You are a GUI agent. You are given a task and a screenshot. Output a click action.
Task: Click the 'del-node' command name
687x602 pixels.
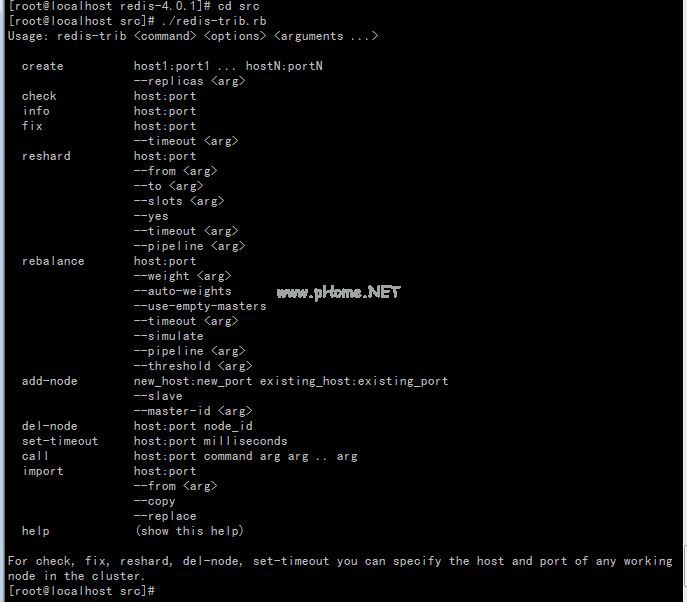[49, 426]
